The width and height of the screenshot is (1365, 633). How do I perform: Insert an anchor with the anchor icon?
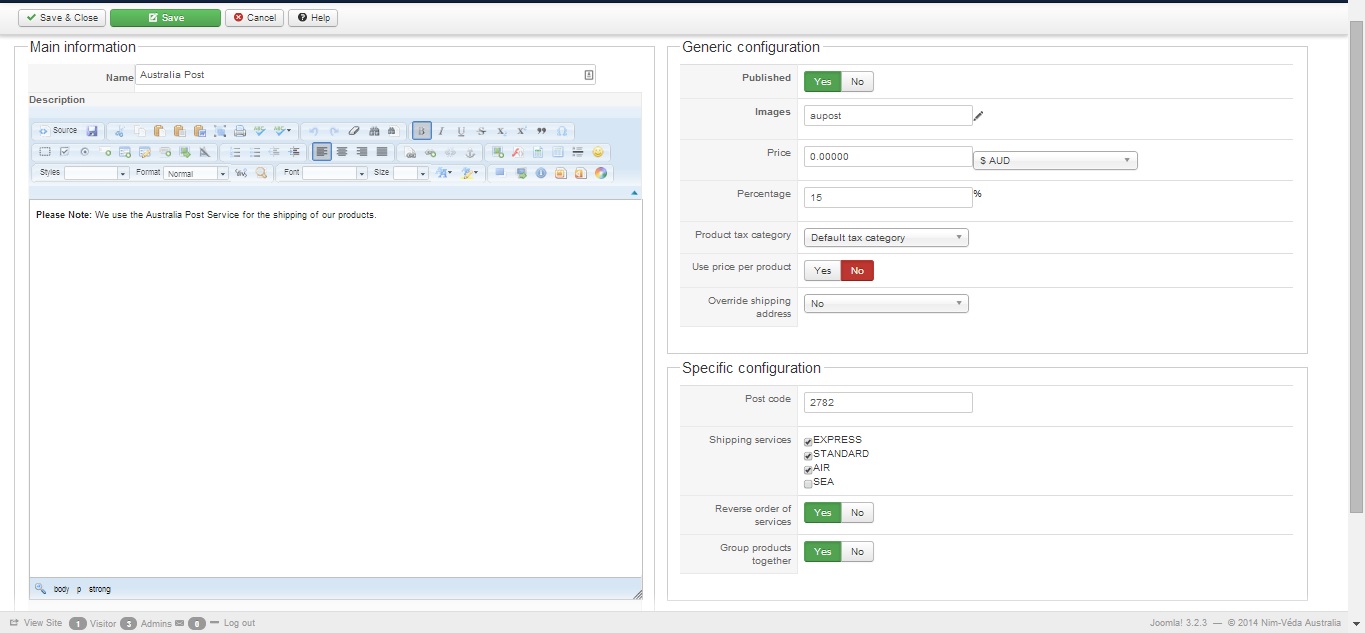(470, 153)
